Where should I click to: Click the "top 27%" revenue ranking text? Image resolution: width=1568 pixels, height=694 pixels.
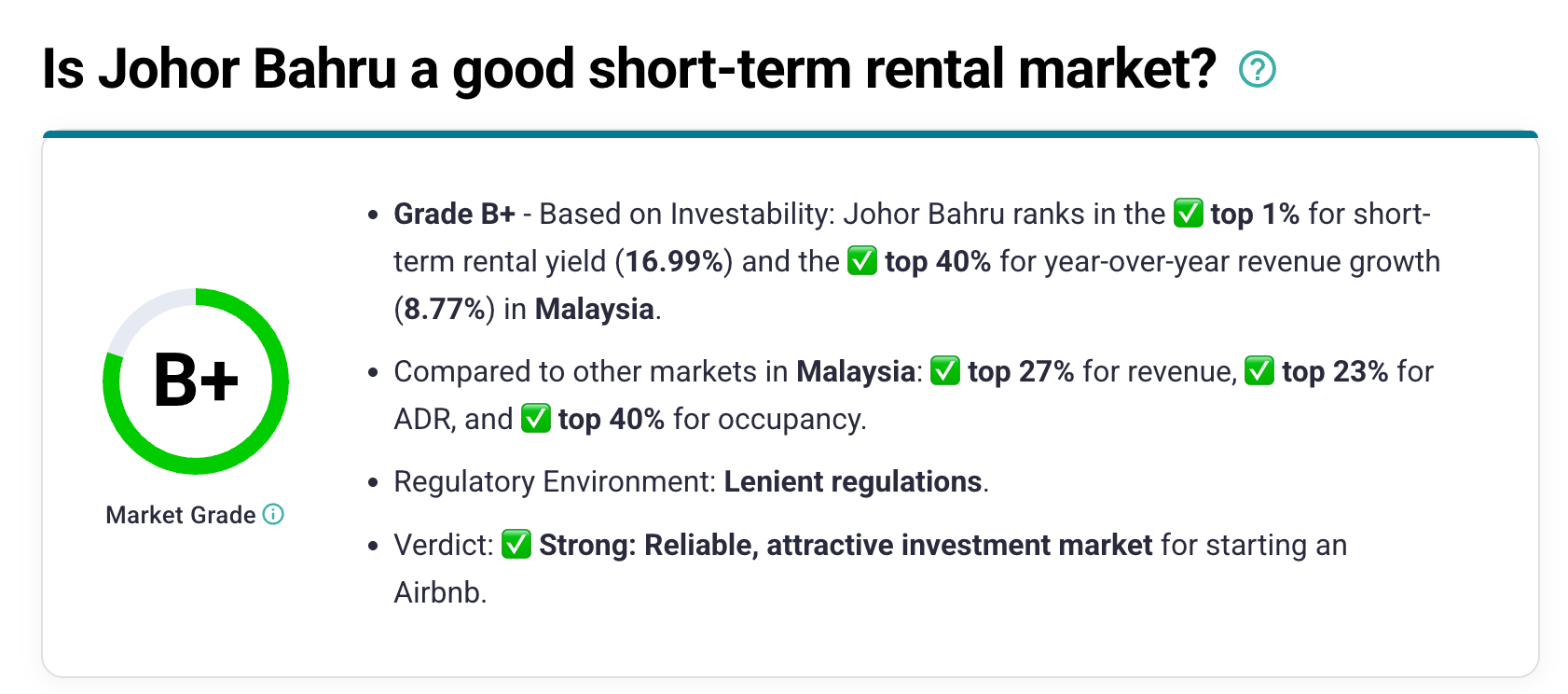coord(1021,371)
